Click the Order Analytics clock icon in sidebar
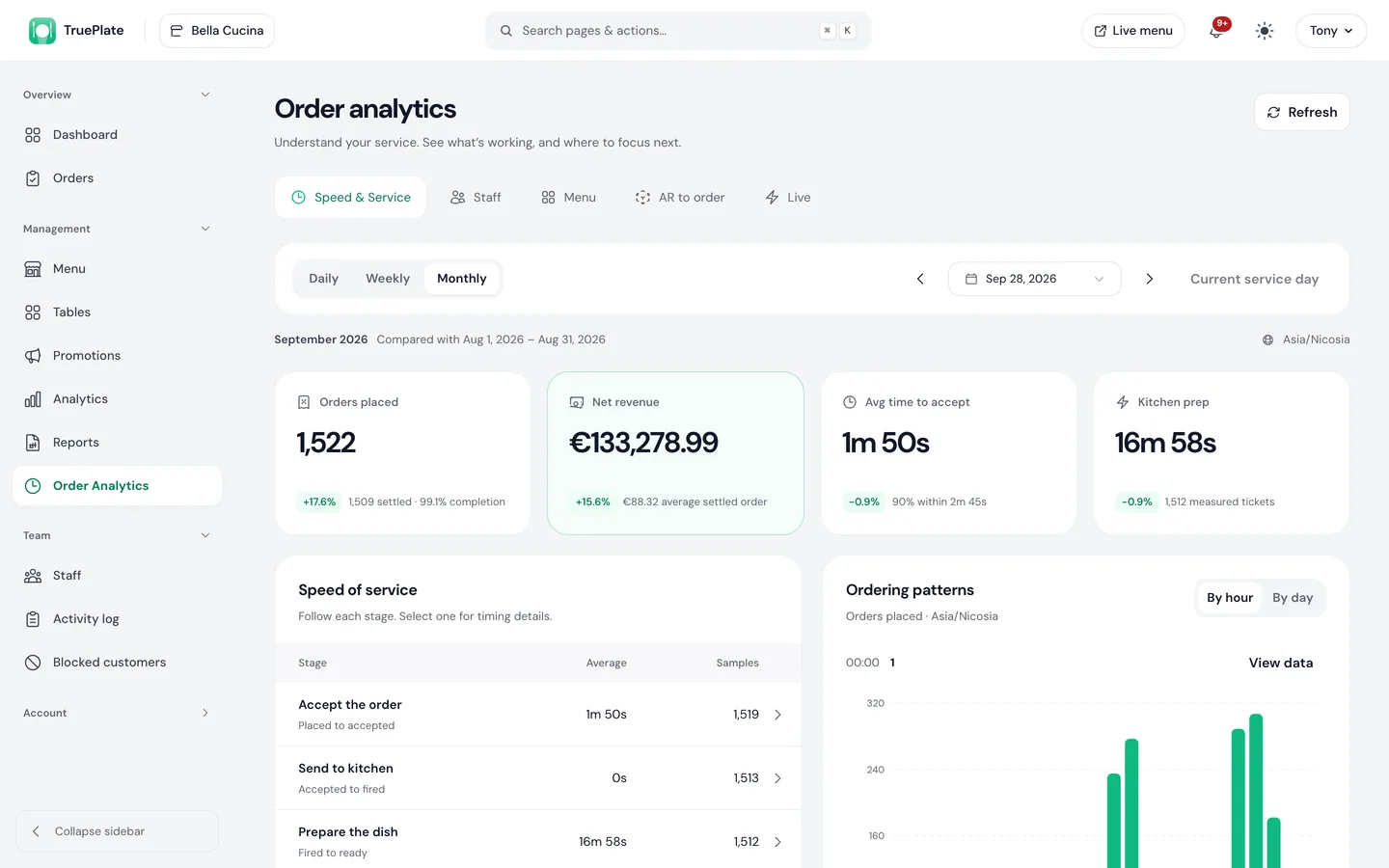The width and height of the screenshot is (1389, 868). click(x=33, y=486)
